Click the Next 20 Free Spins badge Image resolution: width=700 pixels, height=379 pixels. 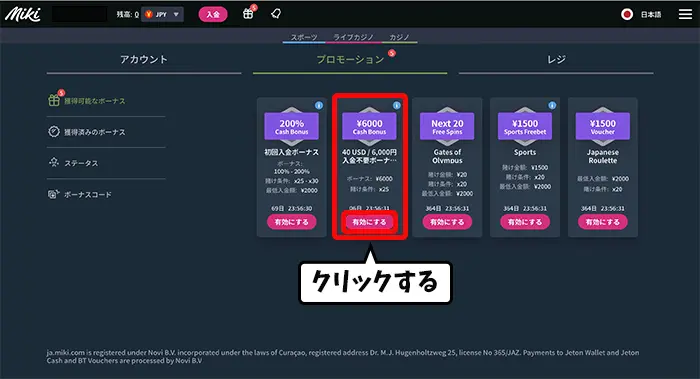tap(447, 126)
